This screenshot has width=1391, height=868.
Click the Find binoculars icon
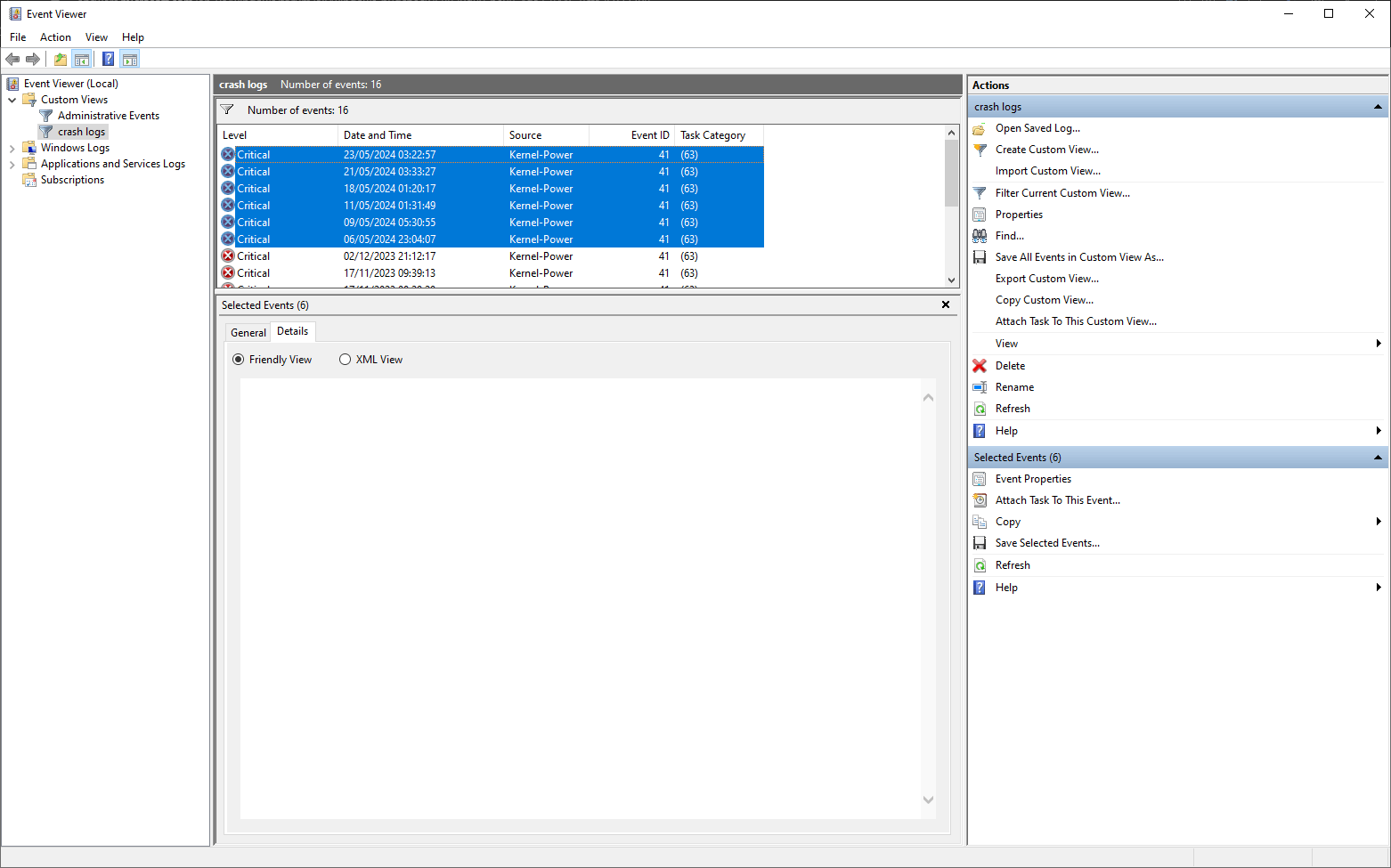pos(980,236)
